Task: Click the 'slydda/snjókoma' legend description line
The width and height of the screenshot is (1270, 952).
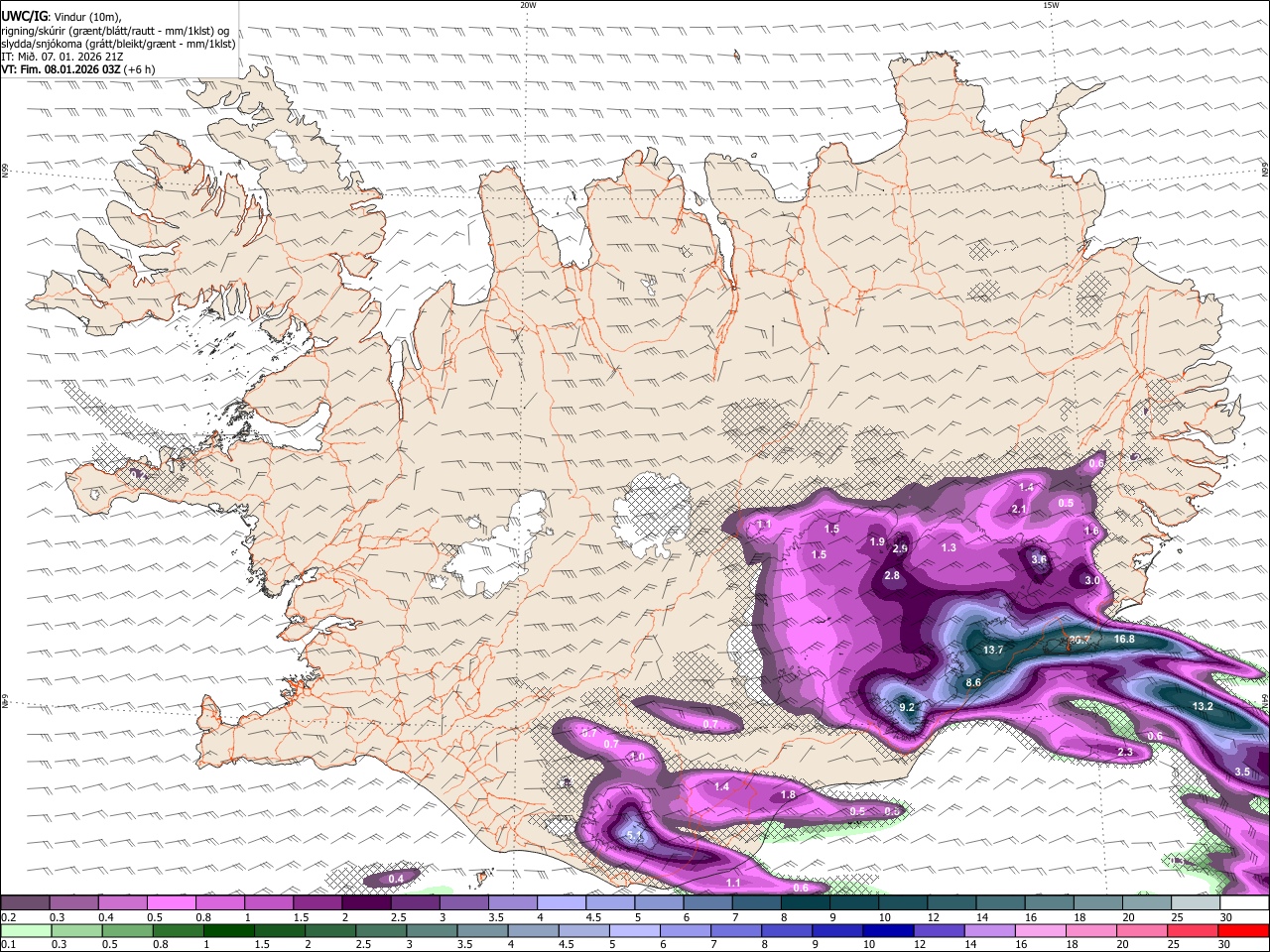Action: 118,44
